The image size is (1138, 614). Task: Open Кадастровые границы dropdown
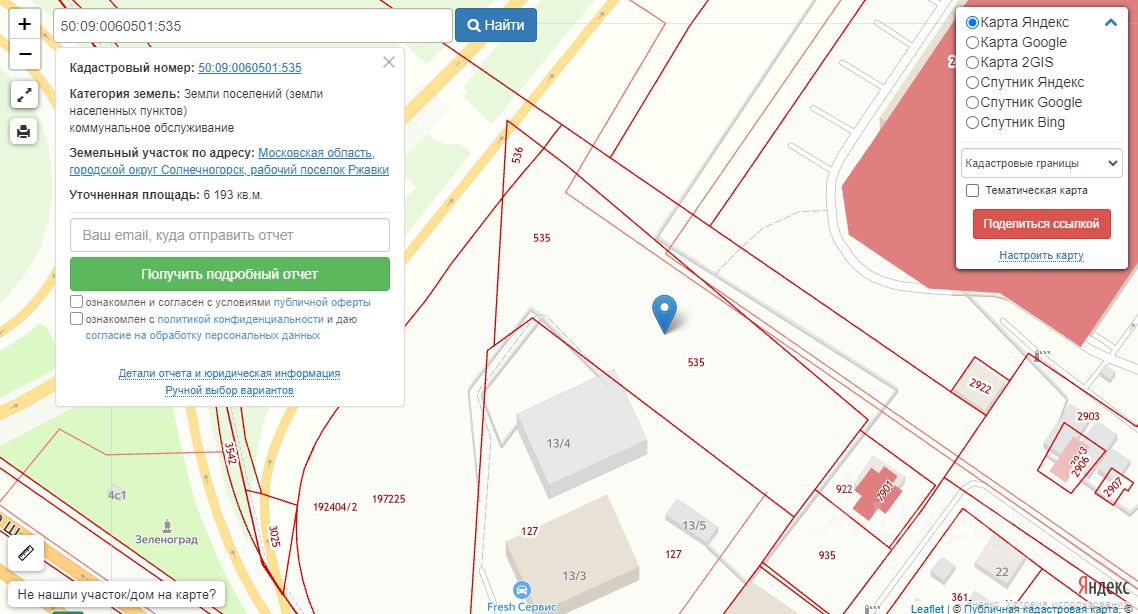pos(1041,162)
